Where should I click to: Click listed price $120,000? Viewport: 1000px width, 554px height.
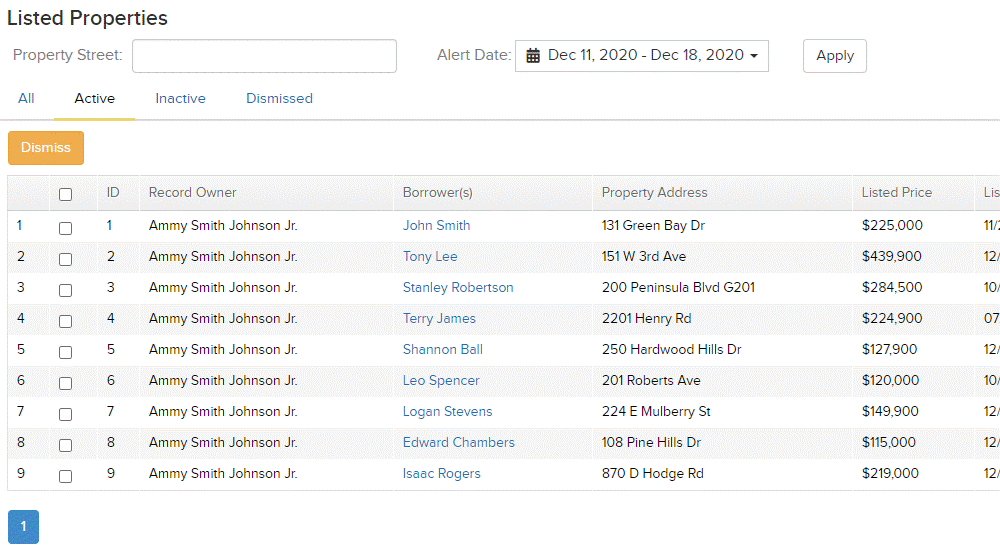point(890,381)
